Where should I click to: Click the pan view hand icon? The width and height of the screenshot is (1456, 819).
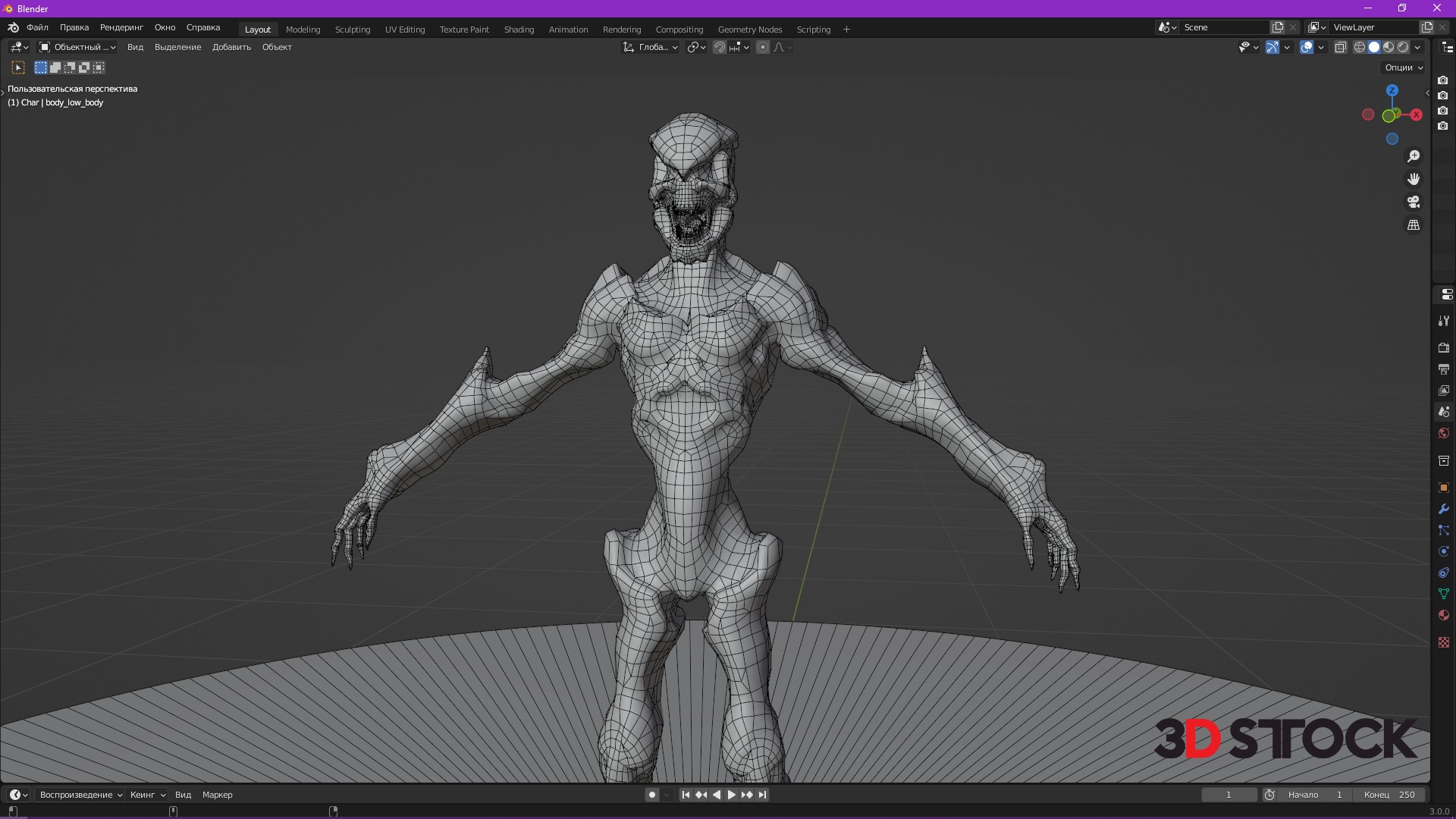(x=1414, y=179)
